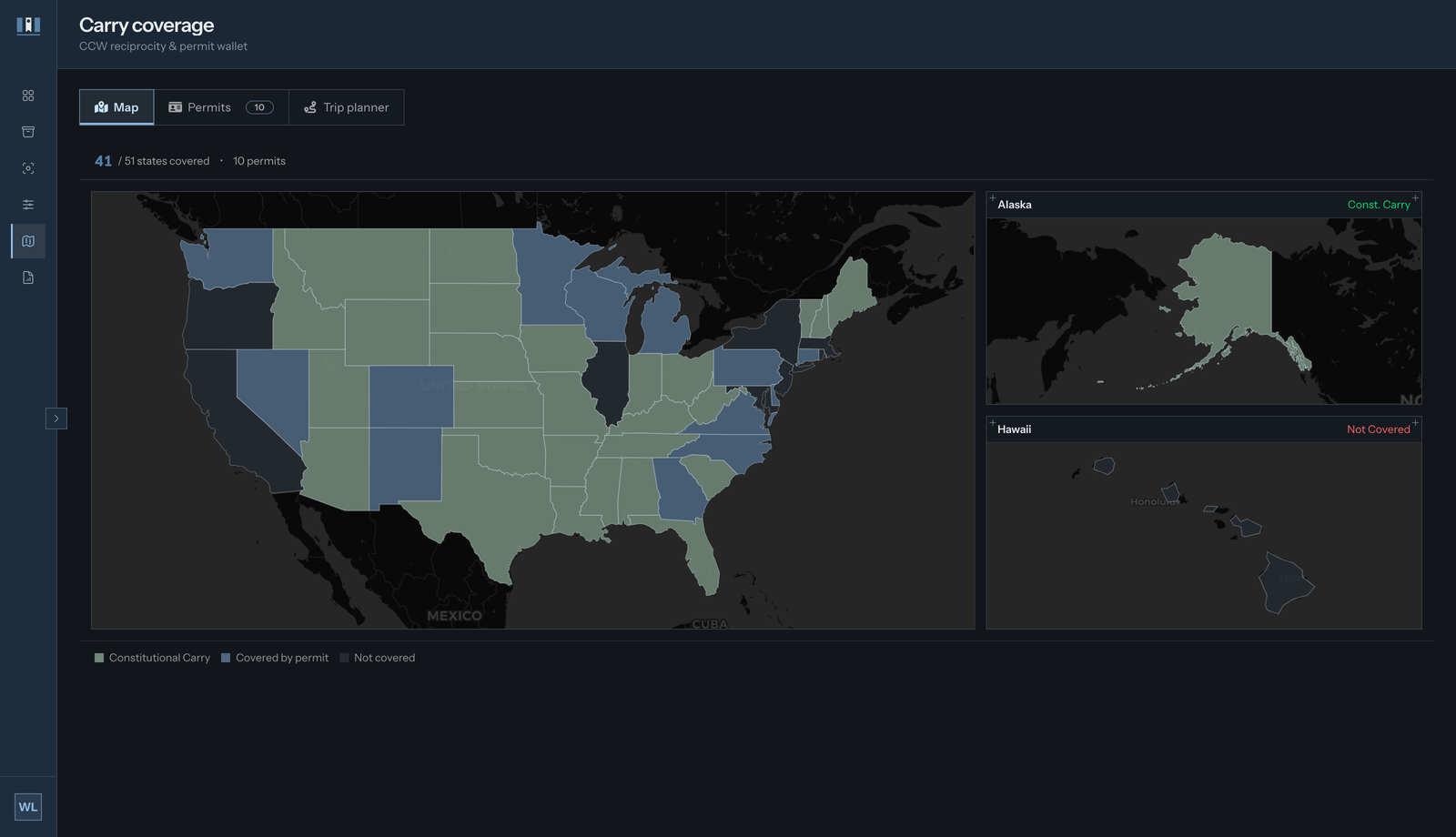
Task: Switch to the Permits tab
Action: pos(221,107)
